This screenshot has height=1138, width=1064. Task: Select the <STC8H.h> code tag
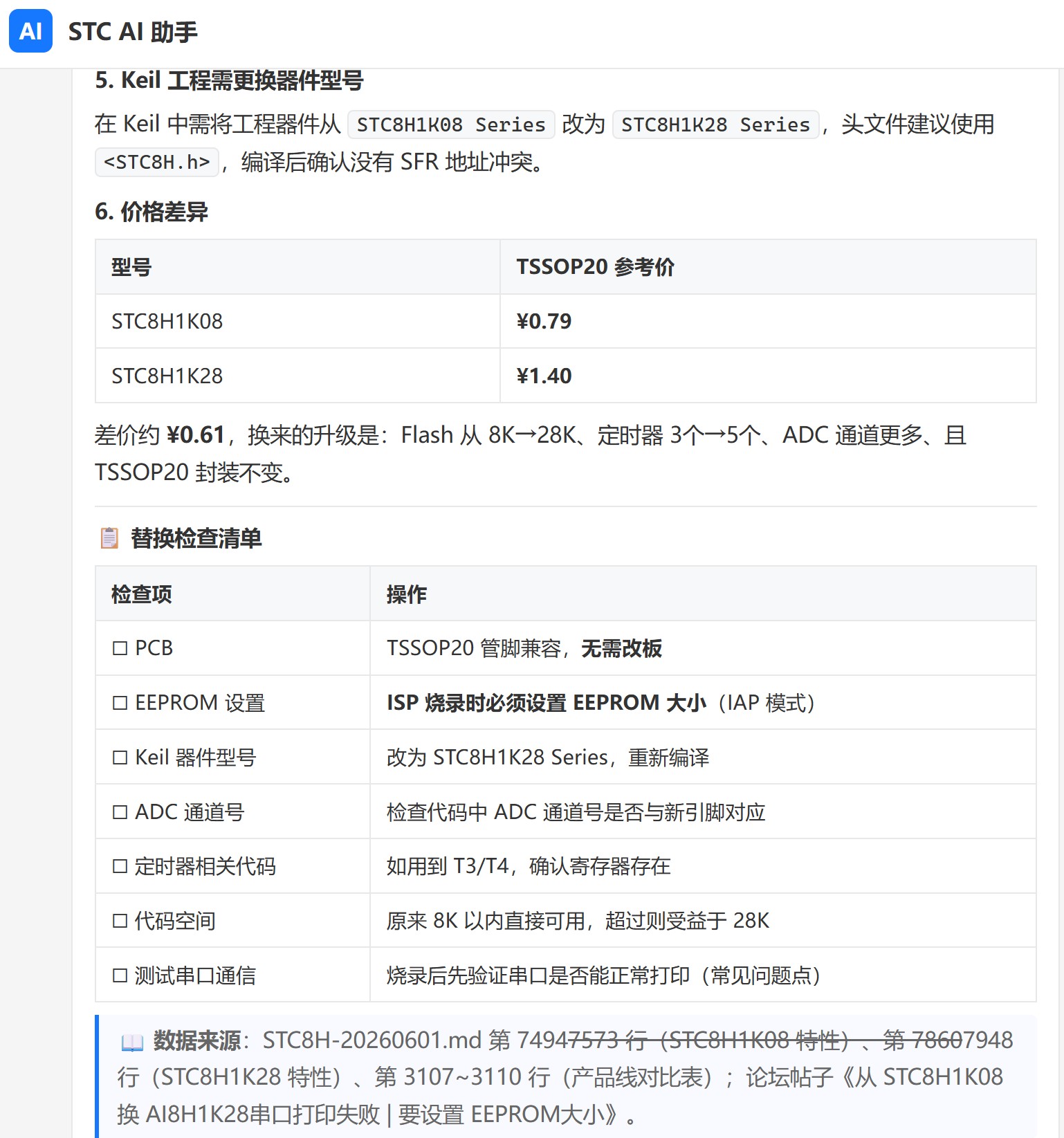(157, 162)
